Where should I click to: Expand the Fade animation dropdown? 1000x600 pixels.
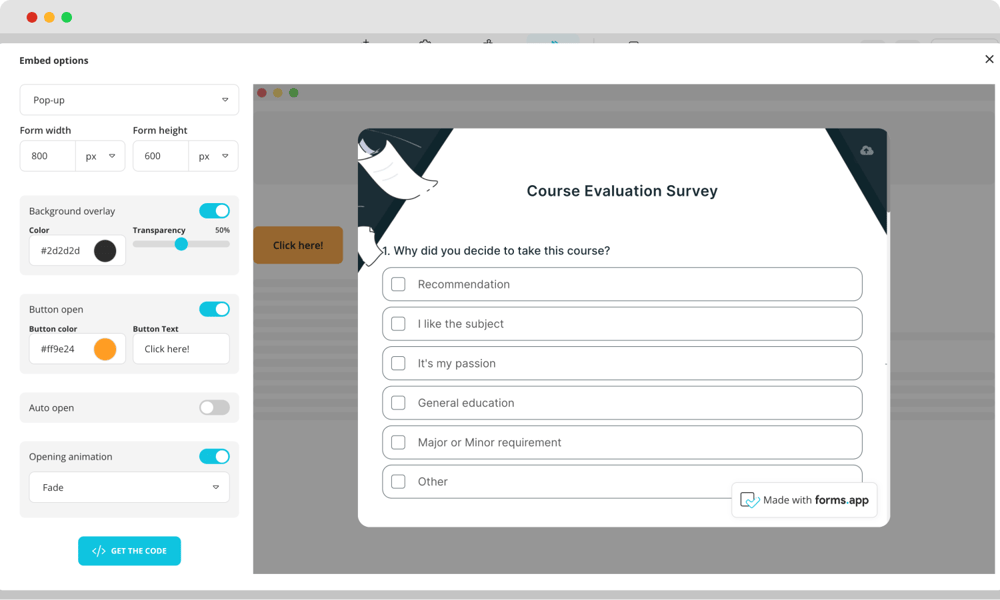pyautogui.click(x=129, y=488)
